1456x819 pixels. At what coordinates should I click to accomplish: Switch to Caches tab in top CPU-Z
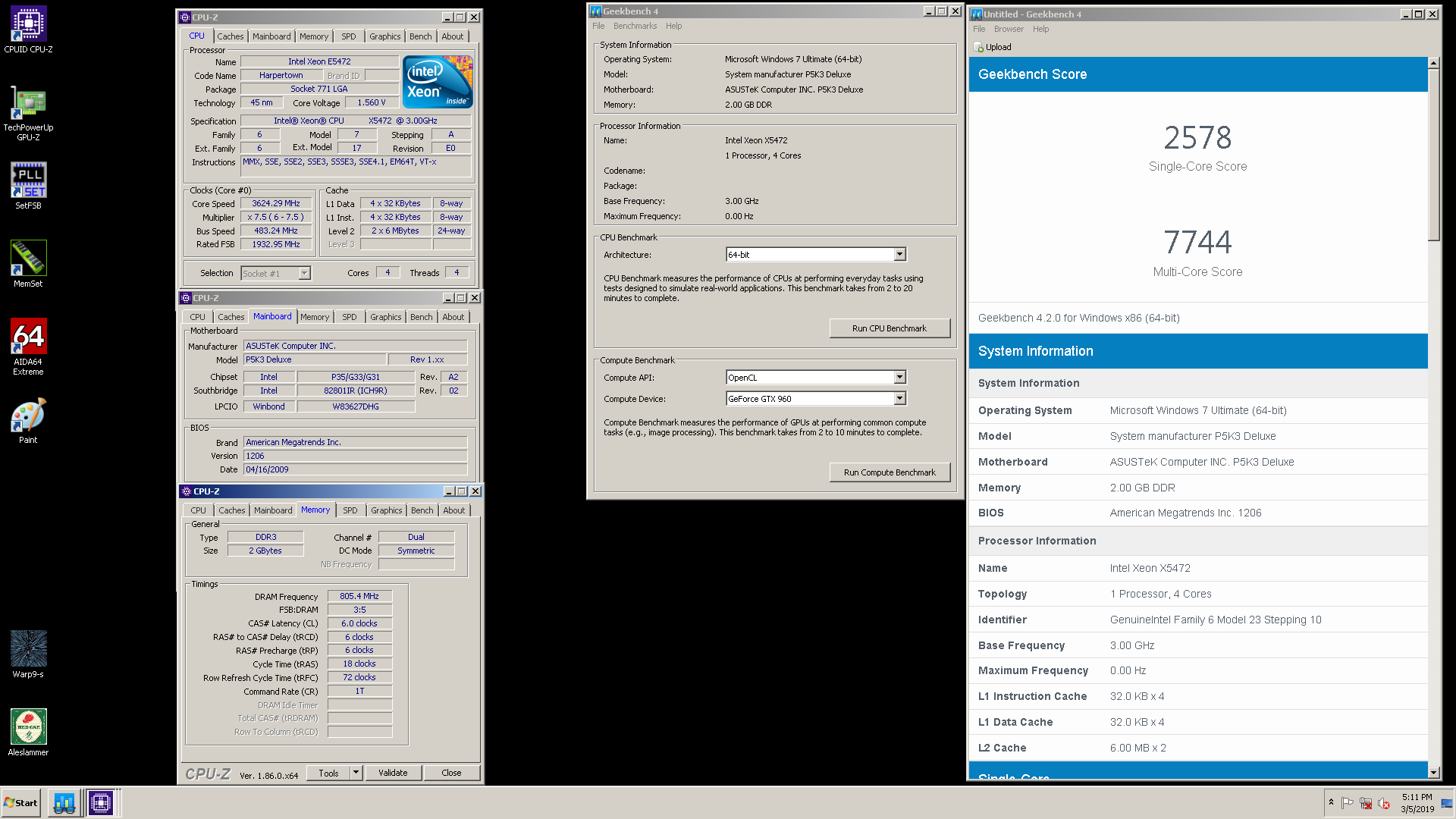tap(231, 36)
